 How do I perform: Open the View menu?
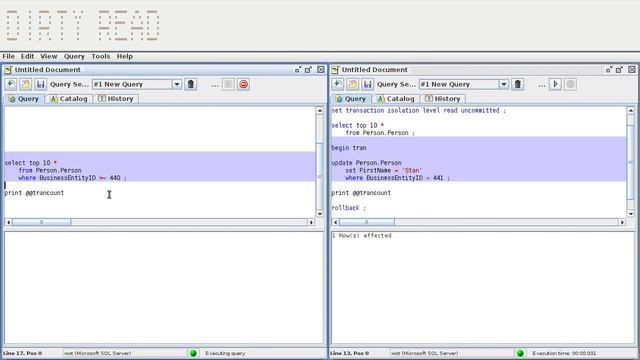tap(49, 56)
